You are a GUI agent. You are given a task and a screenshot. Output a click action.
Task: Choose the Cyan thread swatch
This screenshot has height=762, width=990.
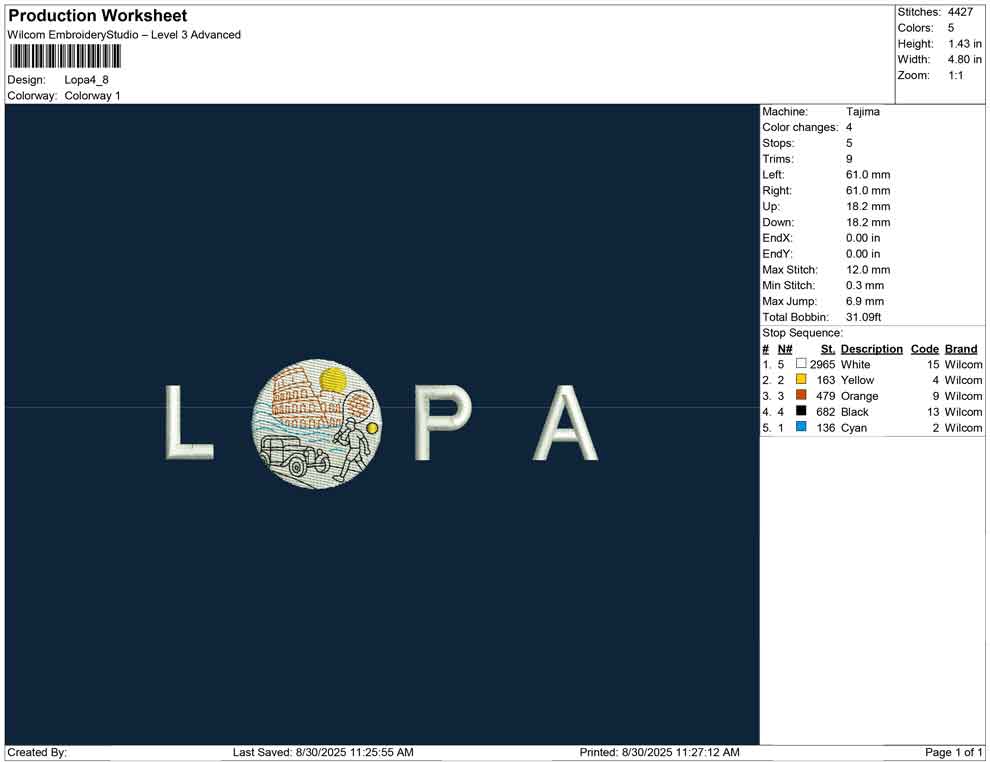click(801, 427)
